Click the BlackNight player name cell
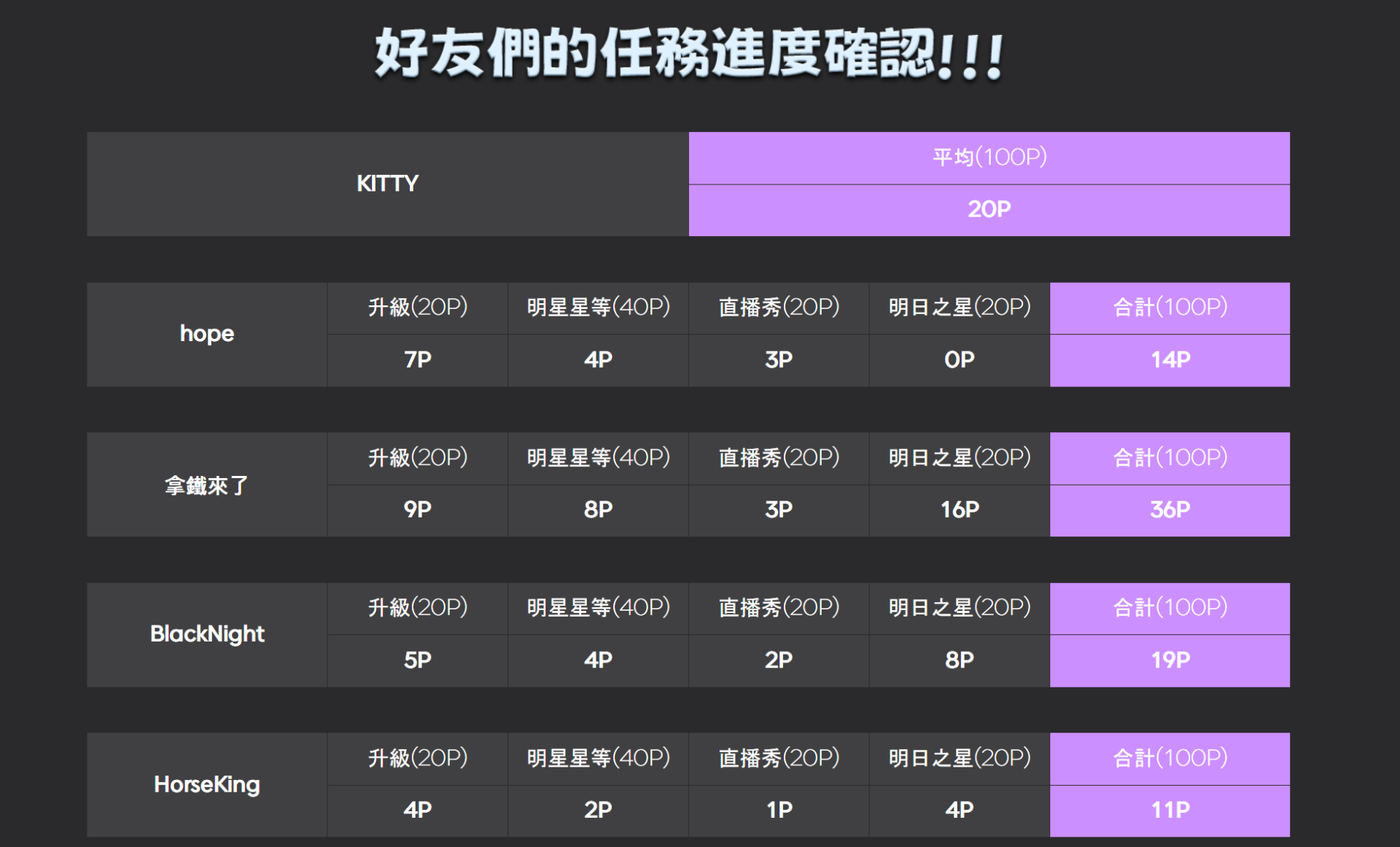Screen dimensions: 1400x847 (207, 634)
